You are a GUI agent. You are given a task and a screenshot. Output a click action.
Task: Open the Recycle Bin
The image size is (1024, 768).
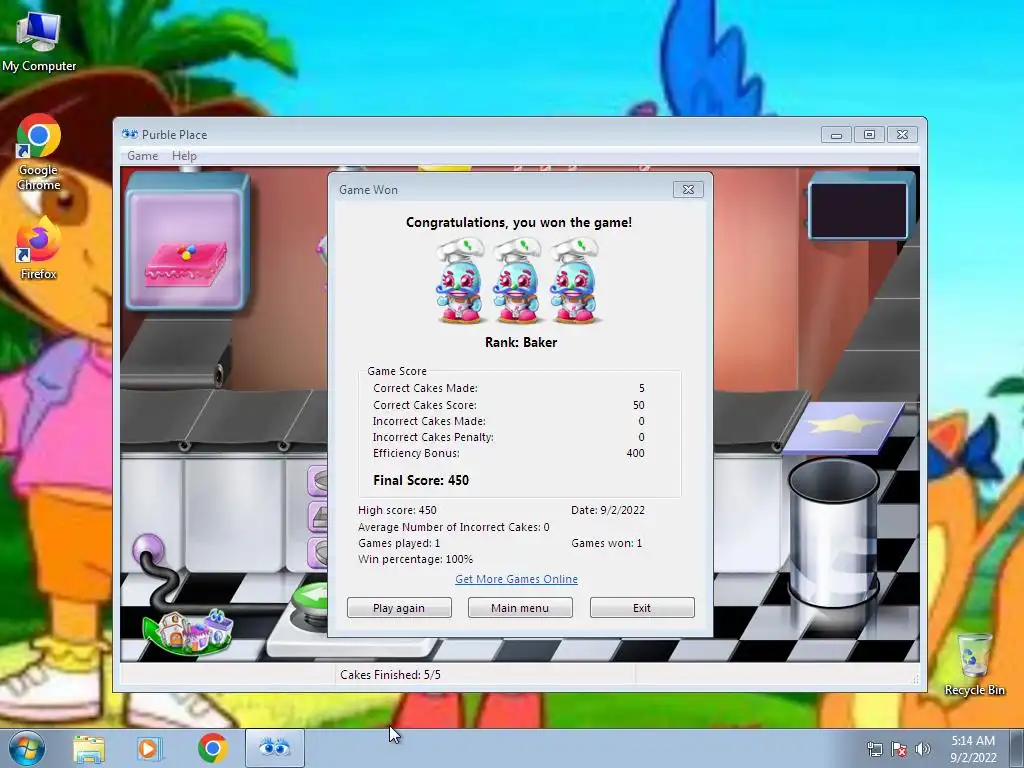(974, 664)
